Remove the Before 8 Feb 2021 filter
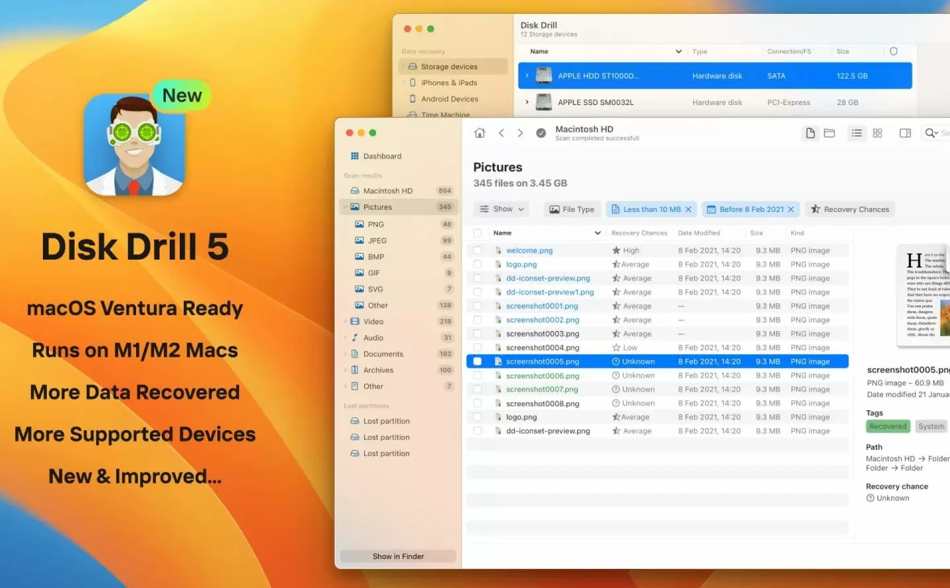The height and width of the screenshot is (588, 950). [791, 210]
